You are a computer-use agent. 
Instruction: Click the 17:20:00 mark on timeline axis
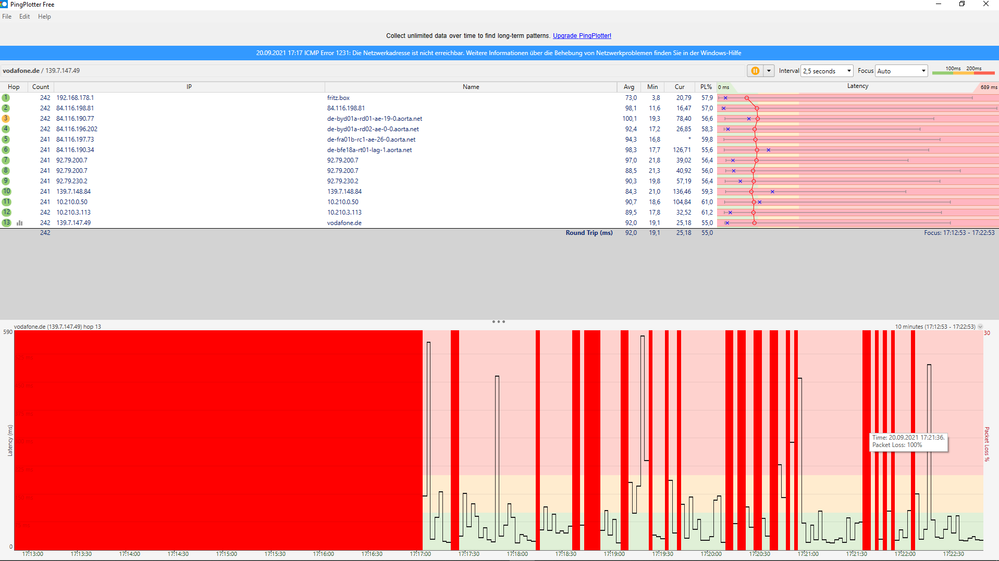pos(710,554)
